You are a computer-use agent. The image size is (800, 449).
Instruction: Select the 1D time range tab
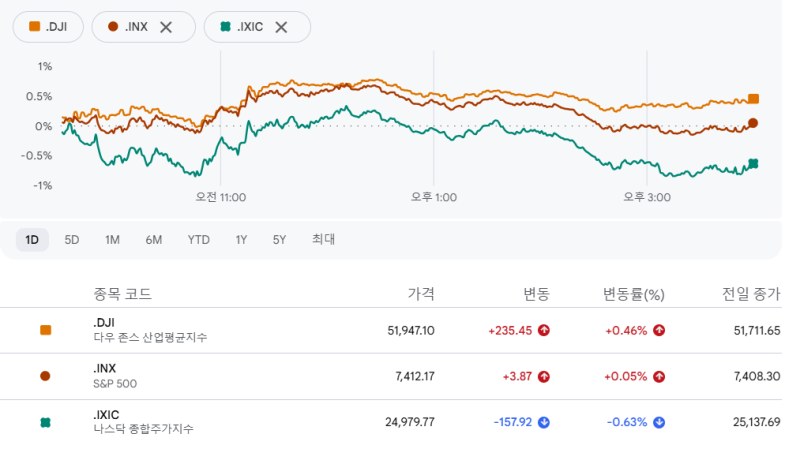(32, 240)
